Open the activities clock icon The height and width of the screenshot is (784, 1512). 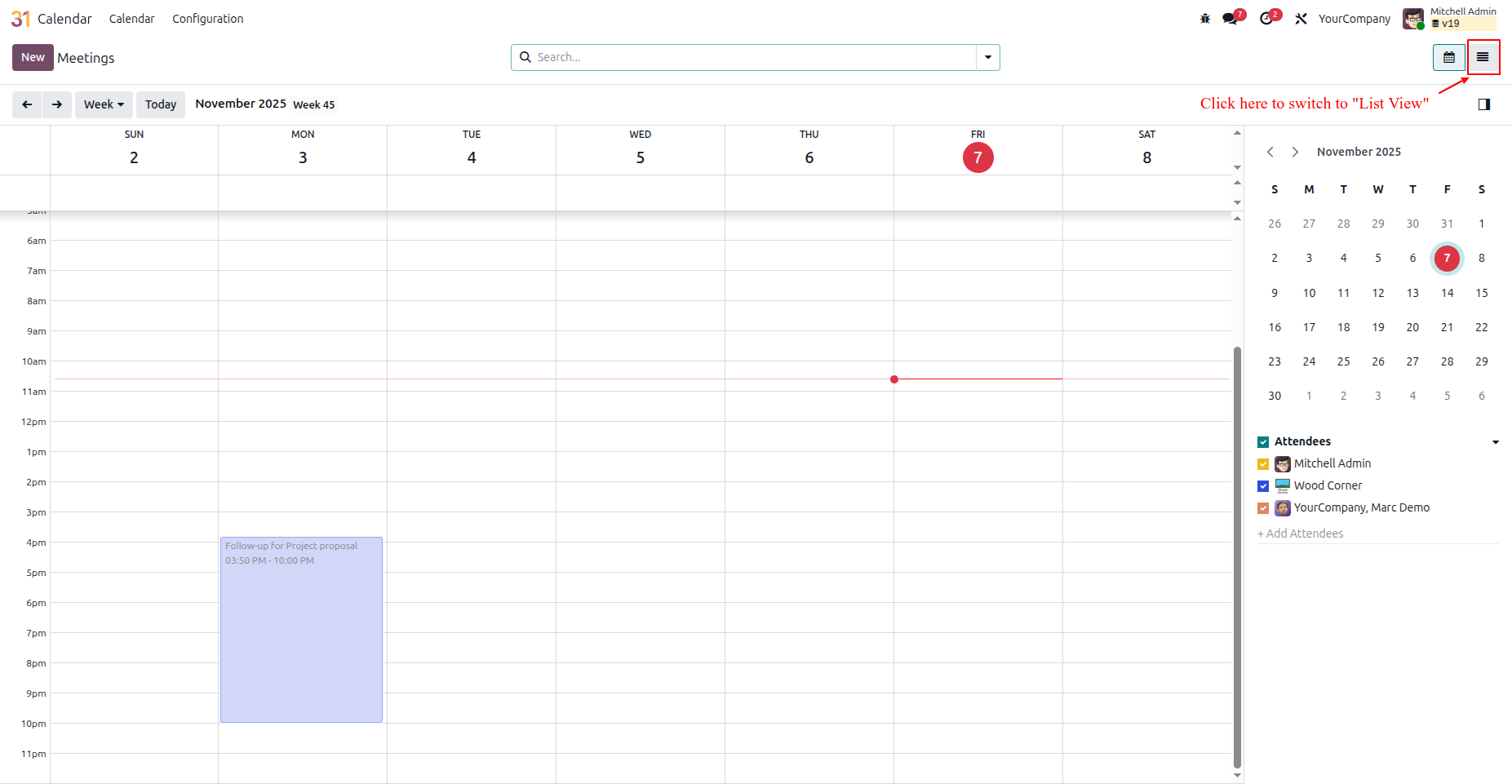(1266, 19)
